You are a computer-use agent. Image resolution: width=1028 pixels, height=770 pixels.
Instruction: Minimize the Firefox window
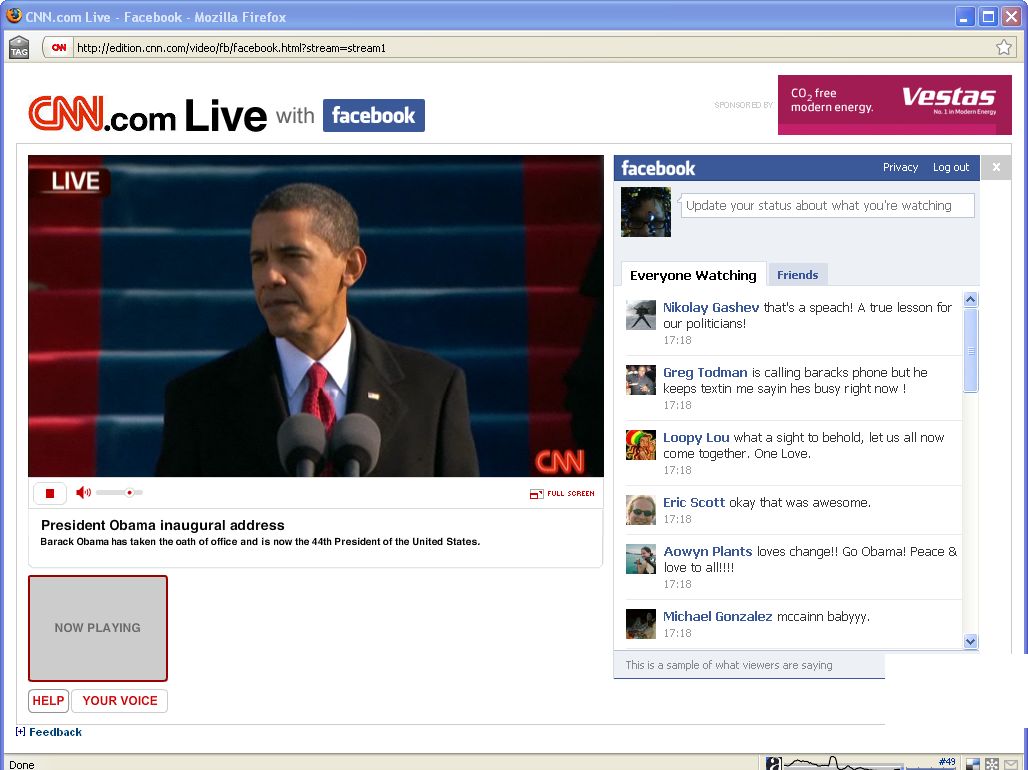pos(964,16)
